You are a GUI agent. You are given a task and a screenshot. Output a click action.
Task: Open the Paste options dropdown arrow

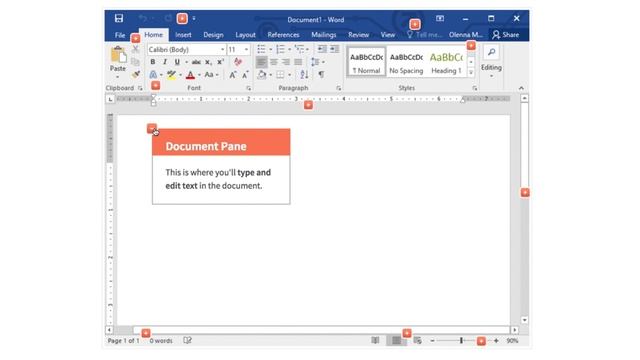click(118, 77)
